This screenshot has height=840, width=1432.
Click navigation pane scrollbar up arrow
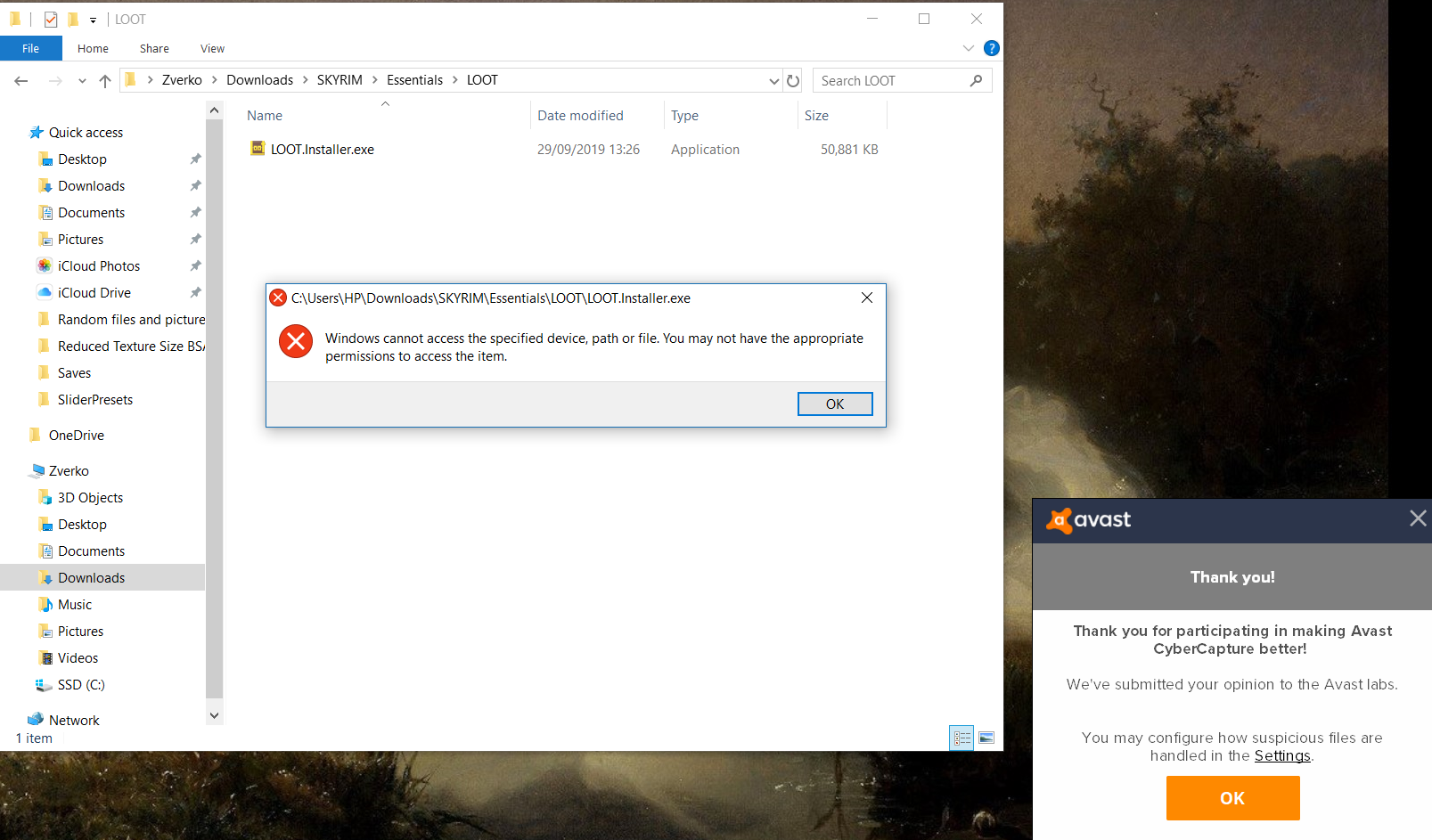click(x=214, y=110)
